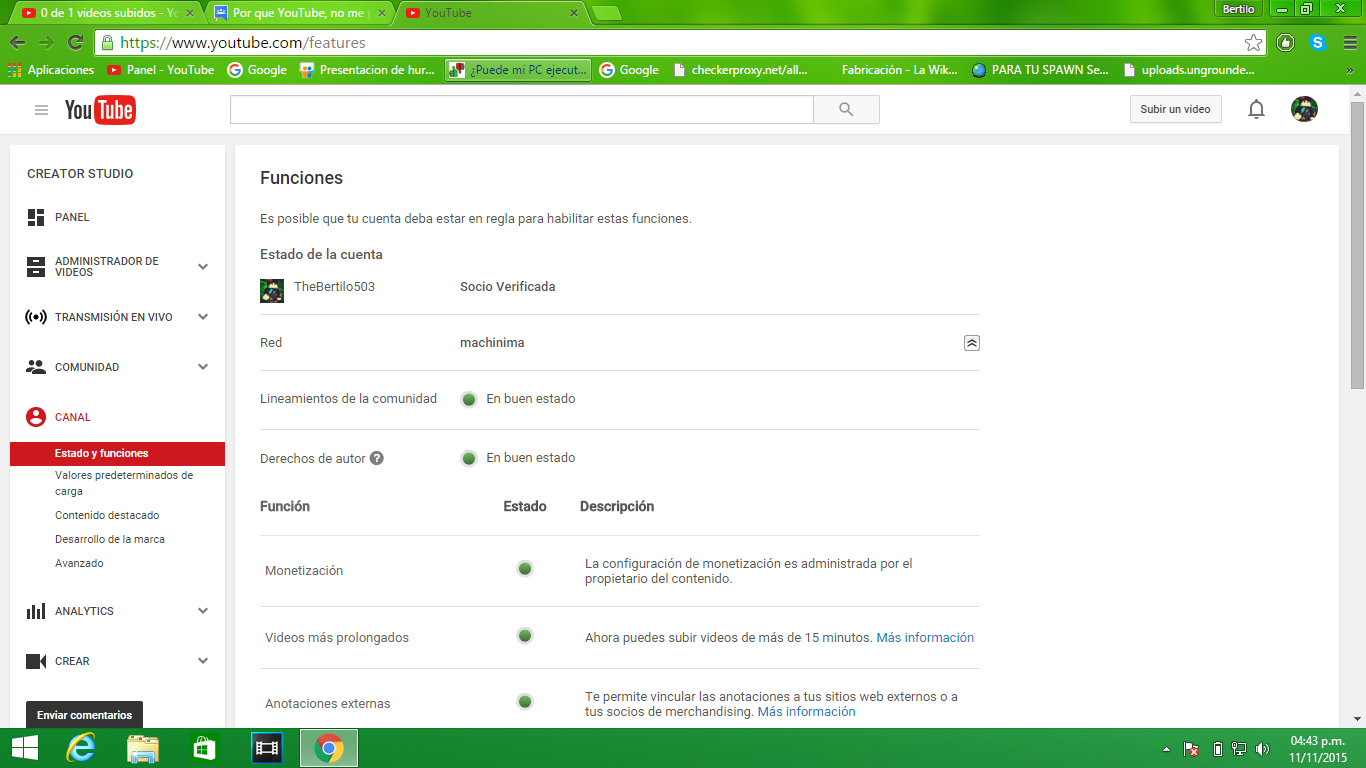1366x768 pixels.
Task: Click the network tray icon
Action: (1239, 749)
